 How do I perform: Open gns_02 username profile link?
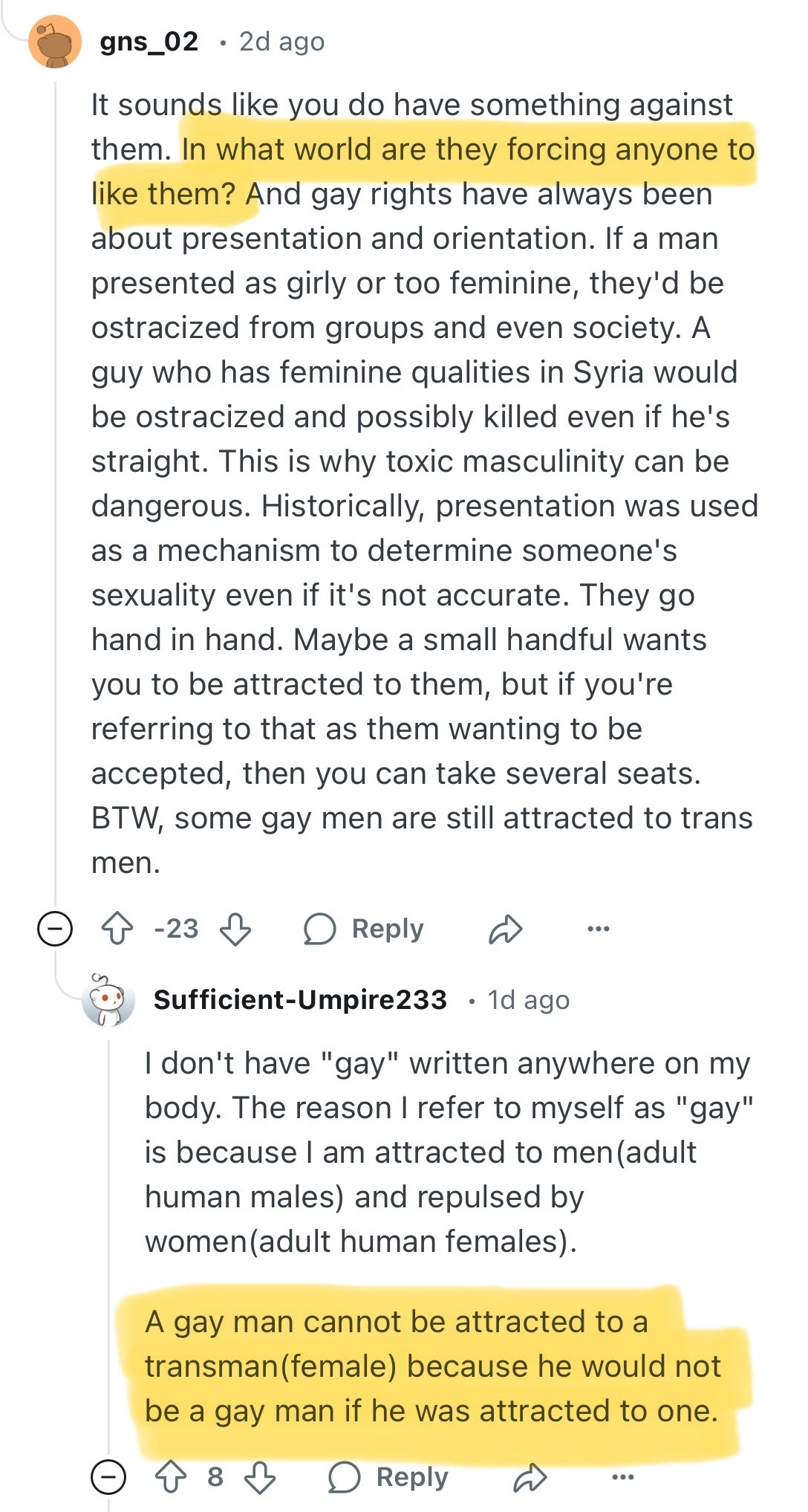pos(149,42)
